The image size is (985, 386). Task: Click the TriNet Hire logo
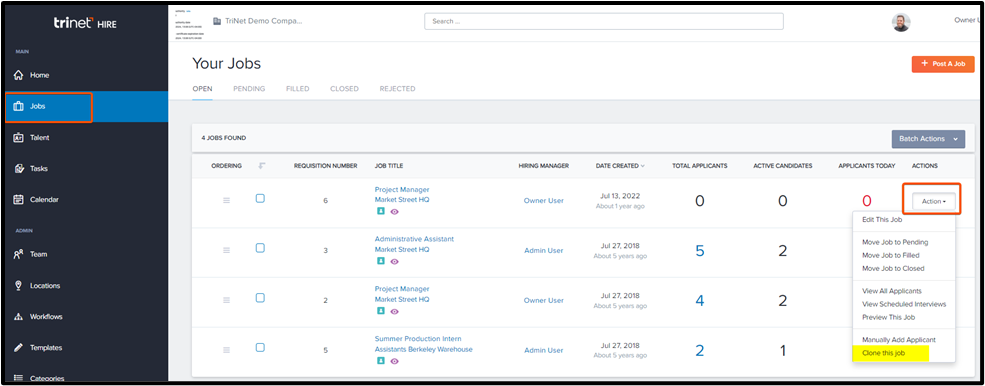point(85,24)
